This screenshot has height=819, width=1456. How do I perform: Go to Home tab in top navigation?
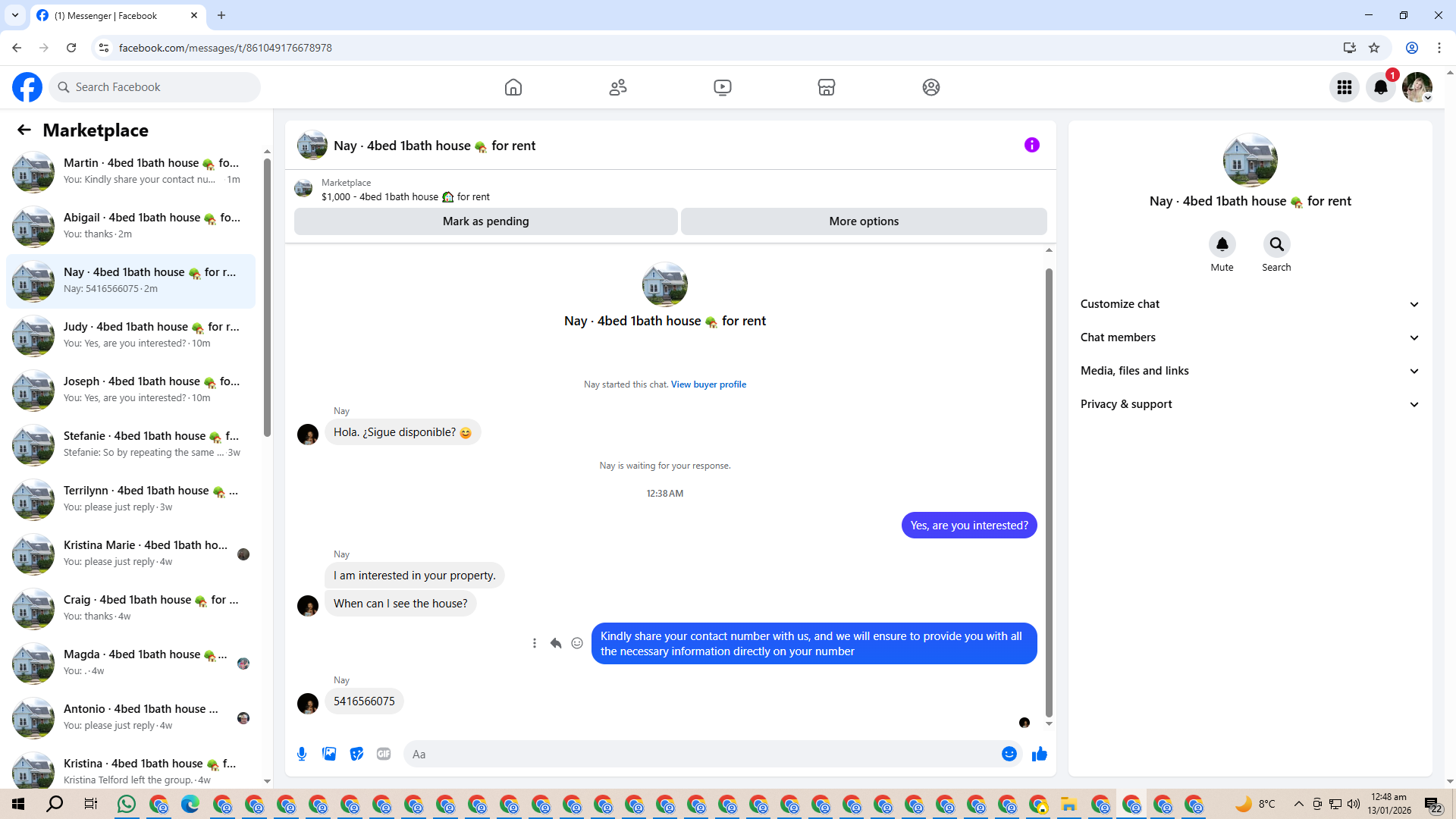[x=513, y=87]
